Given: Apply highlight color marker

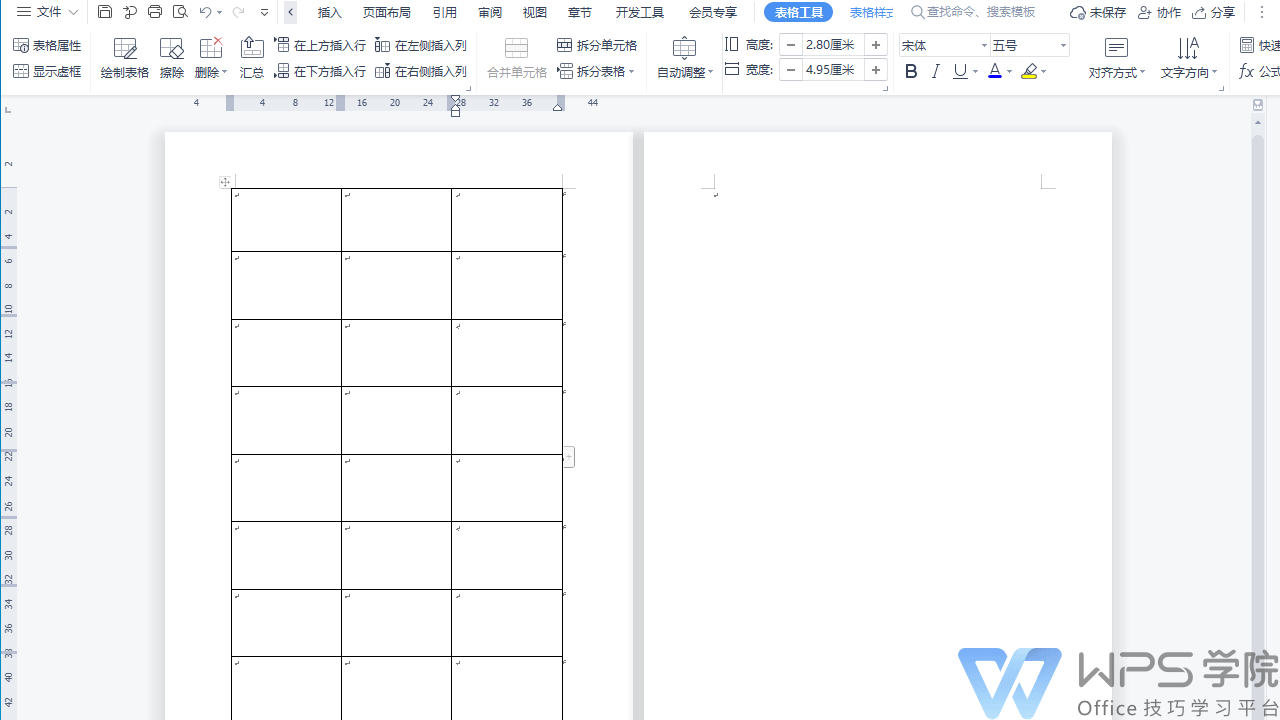Looking at the screenshot, I should (1029, 72).
